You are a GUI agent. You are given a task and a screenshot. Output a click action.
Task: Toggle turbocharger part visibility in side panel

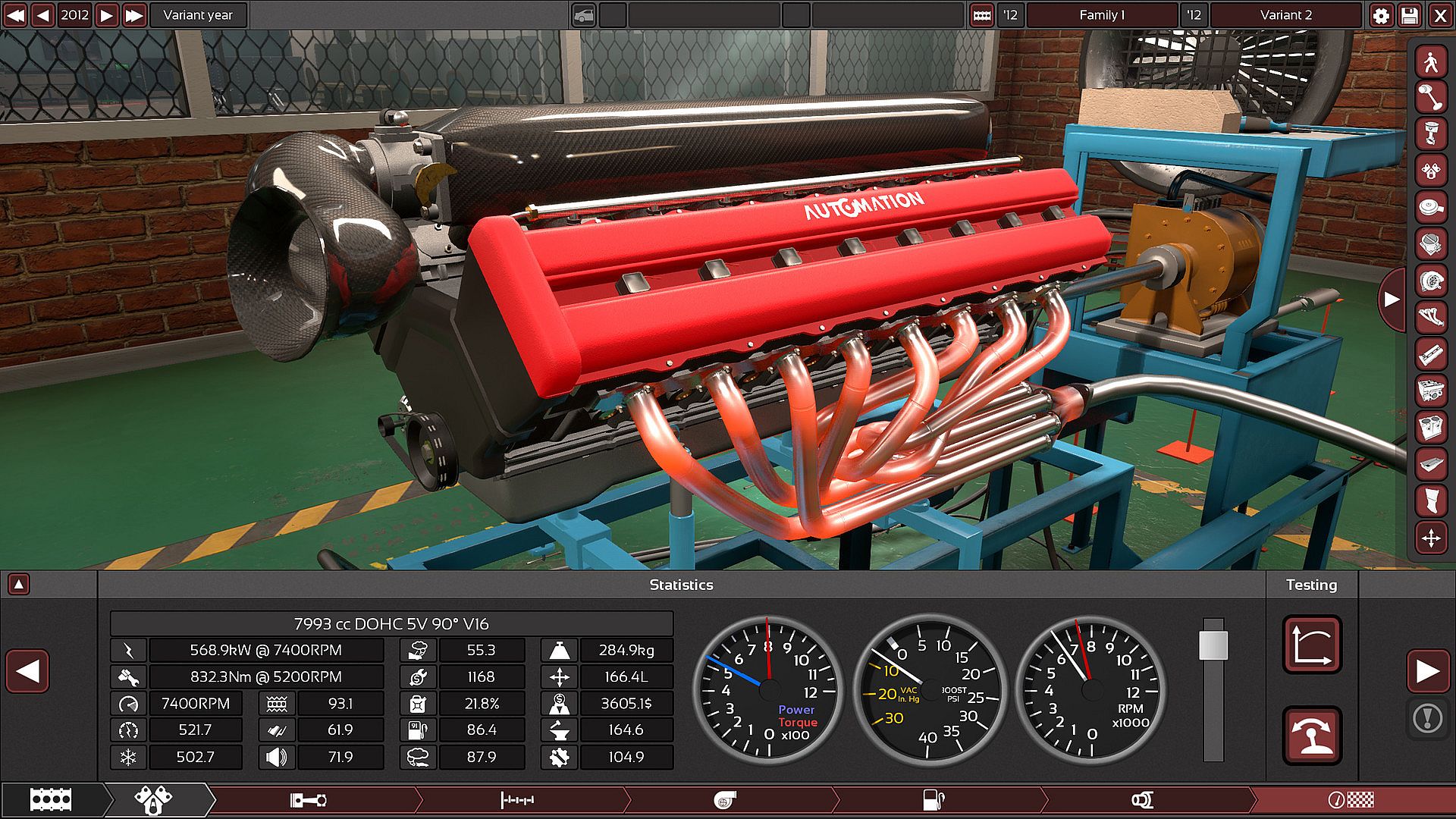pyautogui.click(x=1431, y=281)
